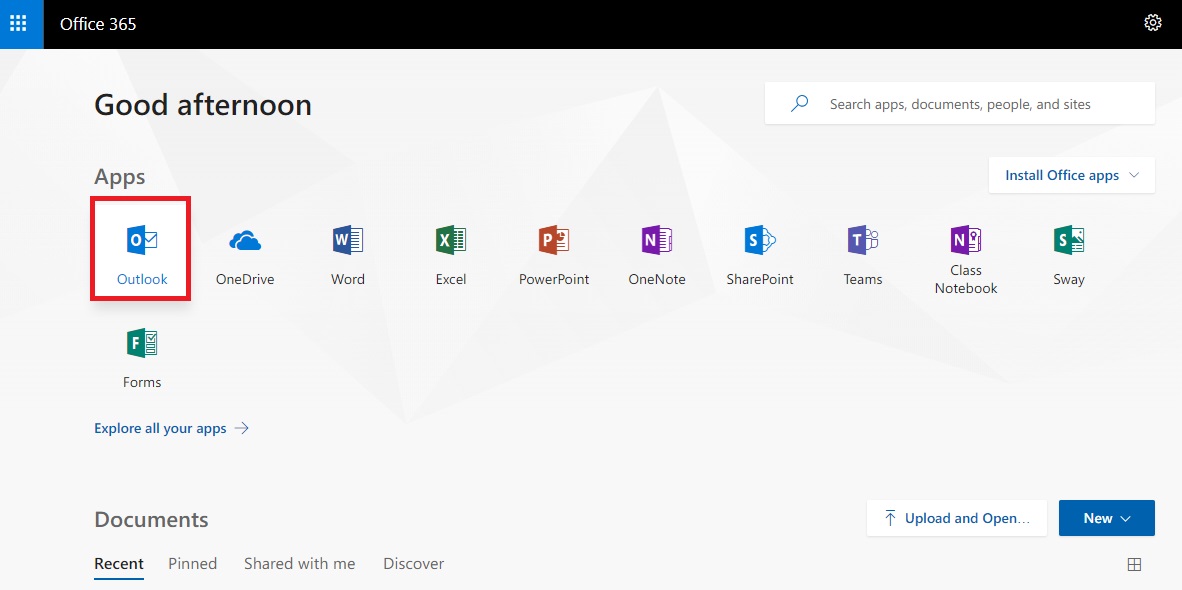1182x590 pixels.
Task: Expand the Install Office apps dropdown
Action: click(x=1072, y=176)
